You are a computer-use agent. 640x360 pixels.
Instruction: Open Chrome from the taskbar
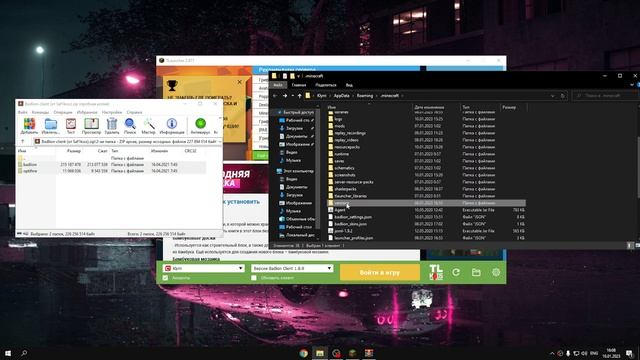point(303,353)
